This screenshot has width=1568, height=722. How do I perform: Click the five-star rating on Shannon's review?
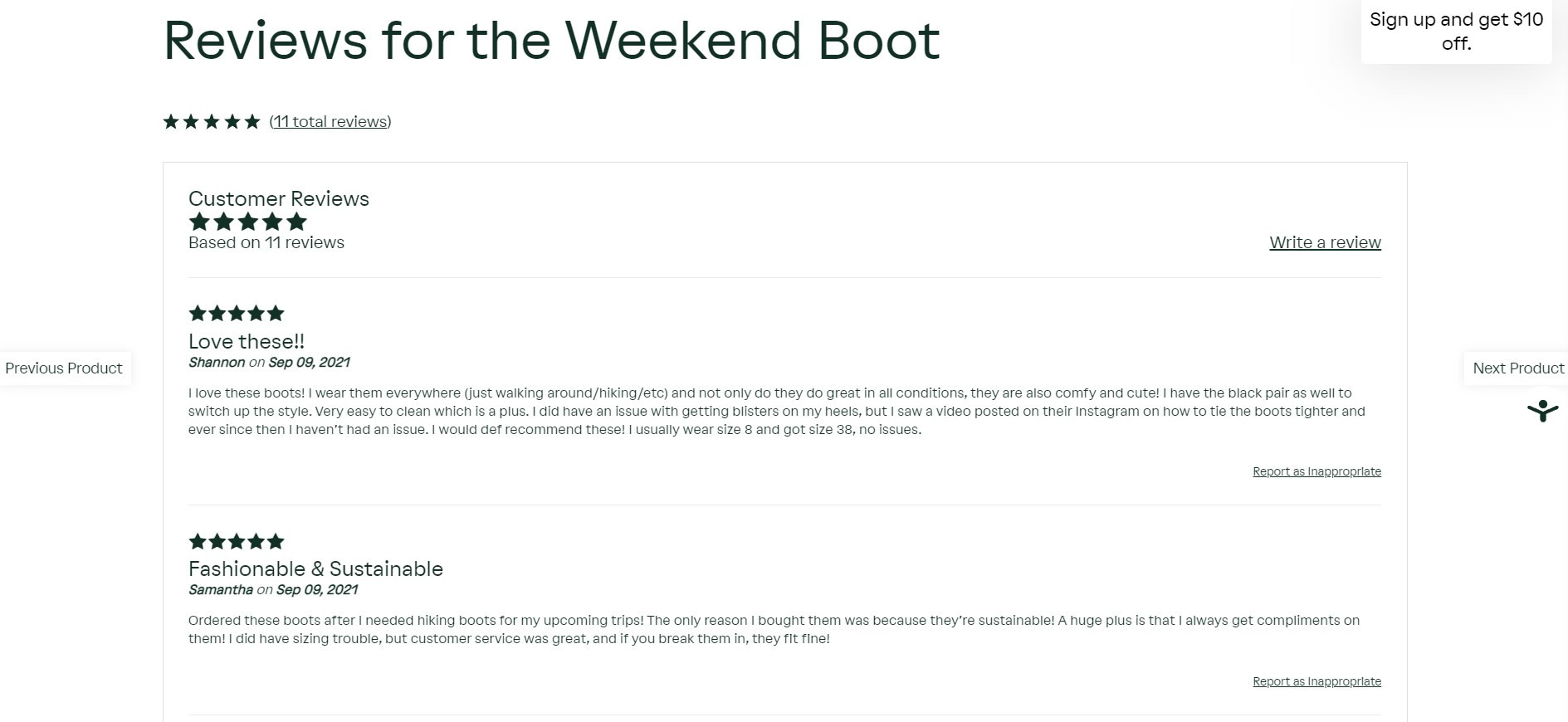point(237,313)
